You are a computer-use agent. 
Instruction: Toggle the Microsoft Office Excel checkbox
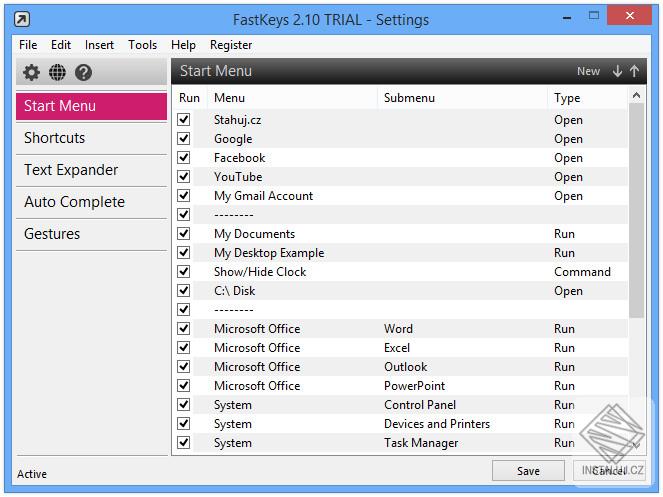point(184,348)
